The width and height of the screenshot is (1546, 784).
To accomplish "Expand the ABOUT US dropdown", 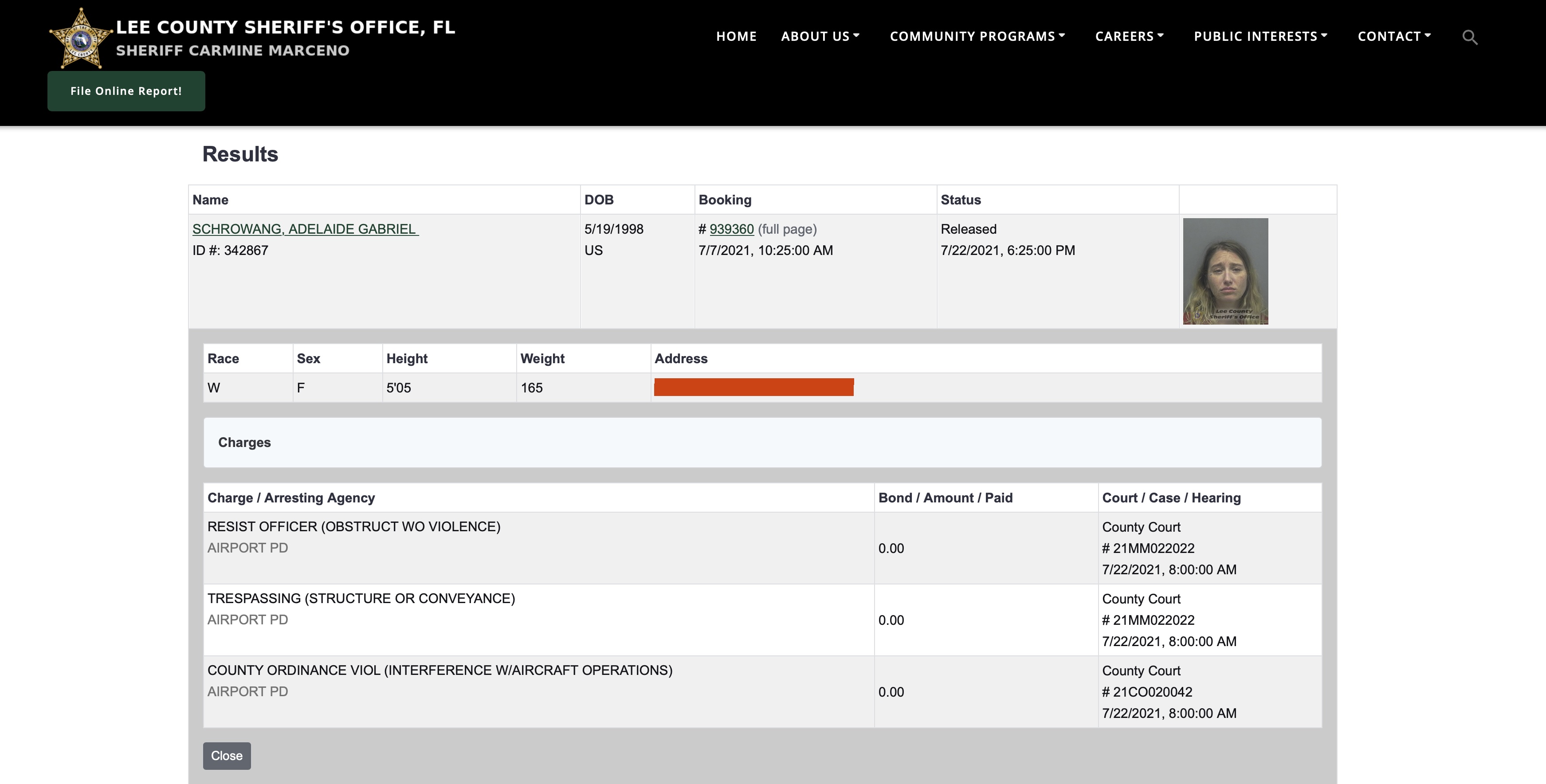I will click(x=820, y=36).
